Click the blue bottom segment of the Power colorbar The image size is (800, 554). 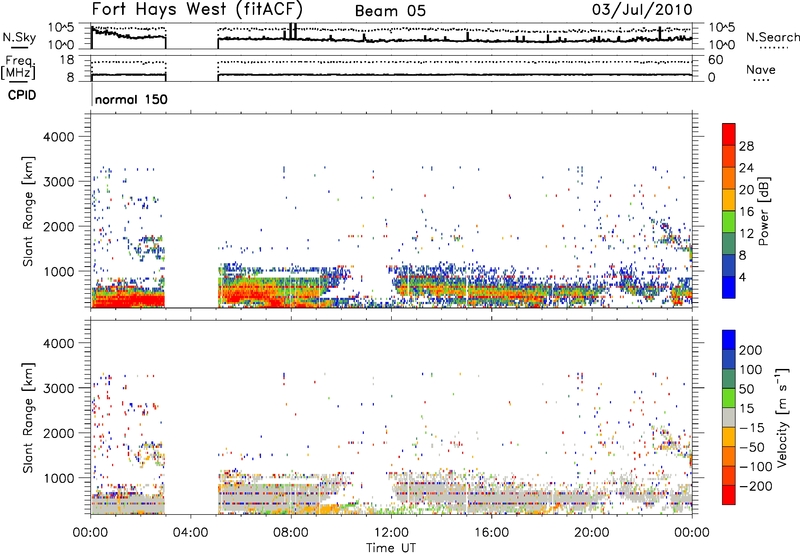point(729,287)
